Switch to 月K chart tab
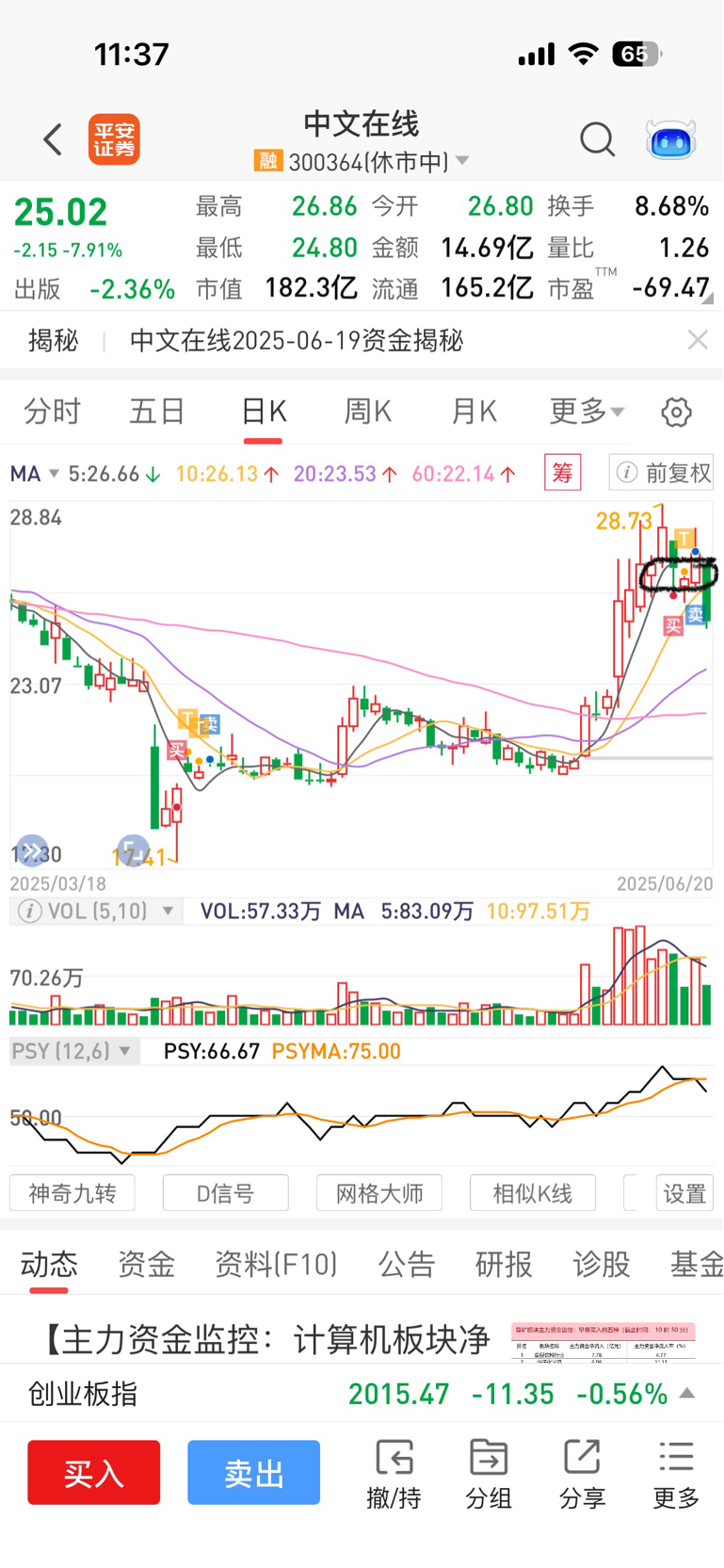This screenshot has height=1568, width=724. (x=474, y=412)
